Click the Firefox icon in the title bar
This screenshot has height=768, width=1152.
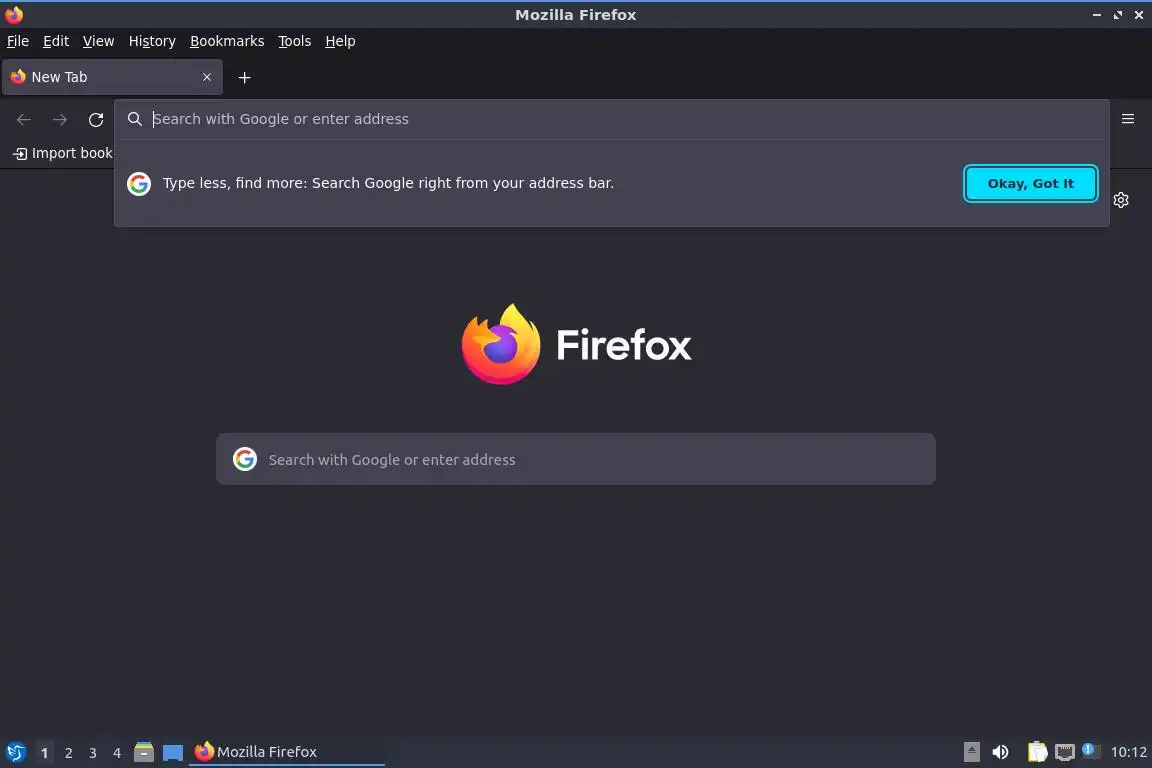[x=14, y=15]
